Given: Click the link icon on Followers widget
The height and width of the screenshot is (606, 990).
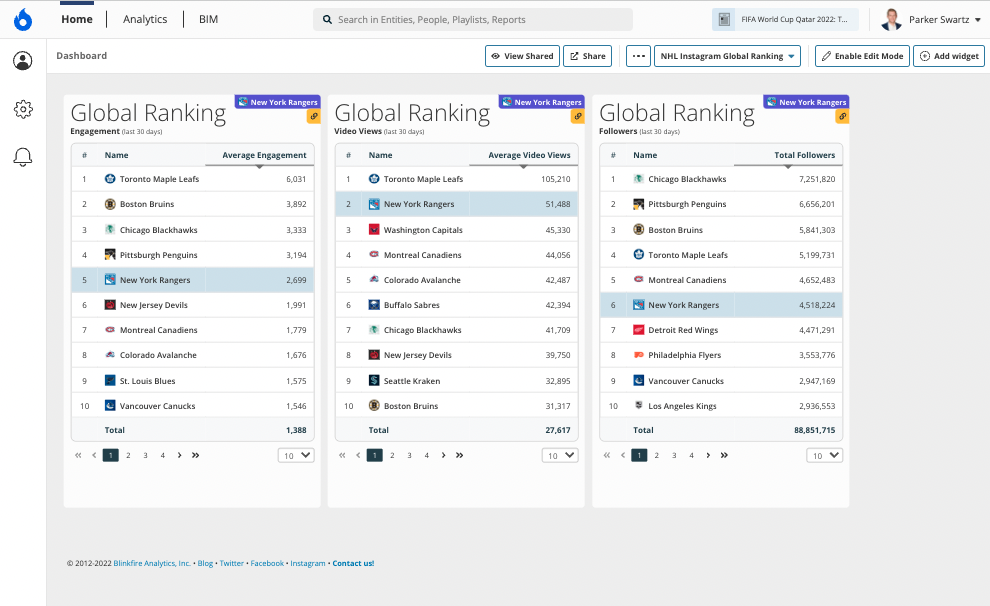Looking at the screenshot, I should [842, 116].
